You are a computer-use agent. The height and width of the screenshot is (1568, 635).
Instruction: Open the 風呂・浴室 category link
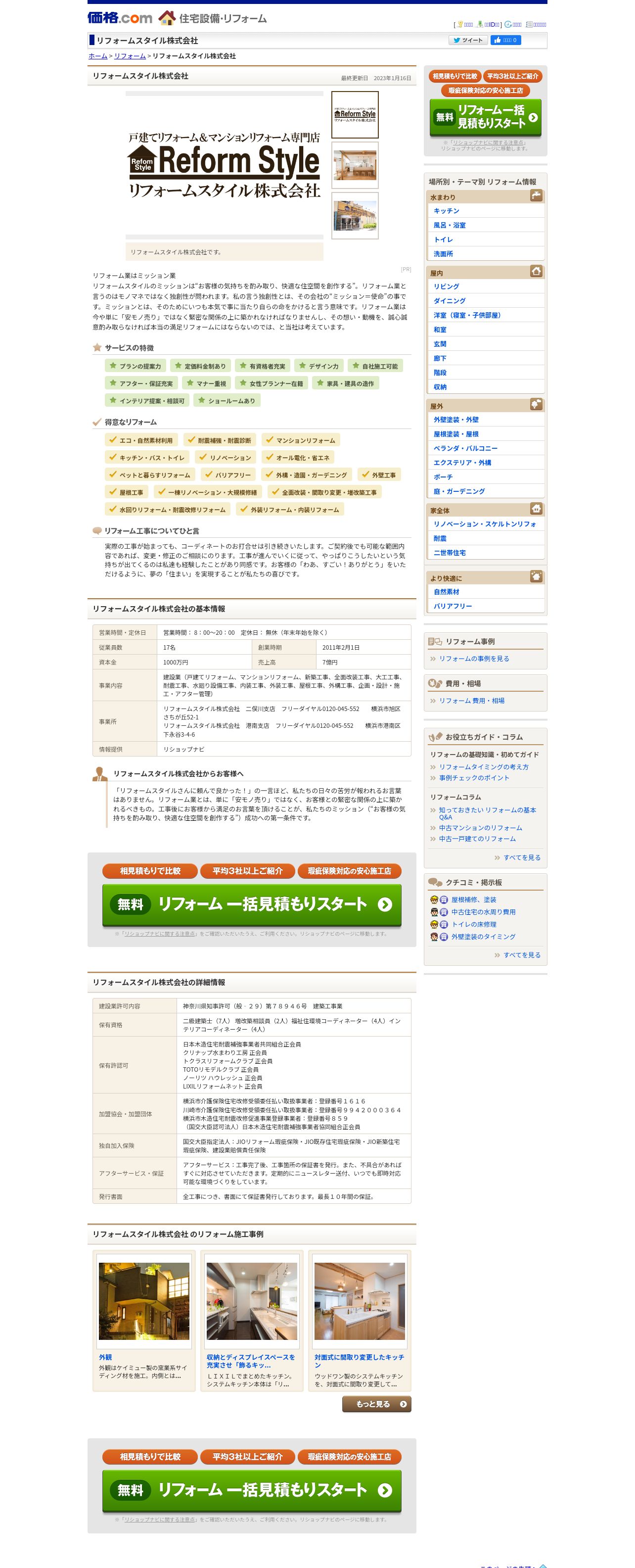pos(450,225)
